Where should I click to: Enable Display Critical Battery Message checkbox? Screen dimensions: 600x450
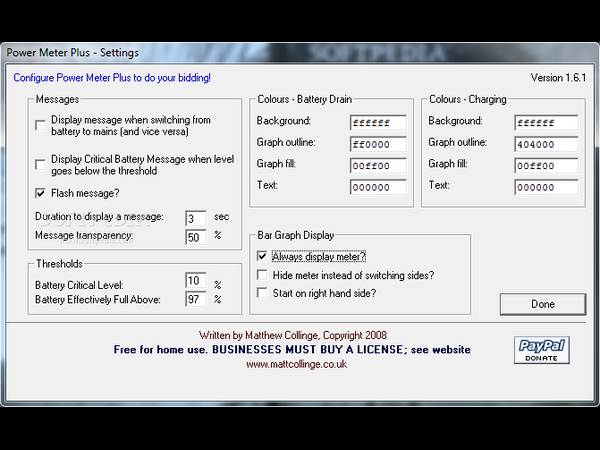tap(40, 163)
